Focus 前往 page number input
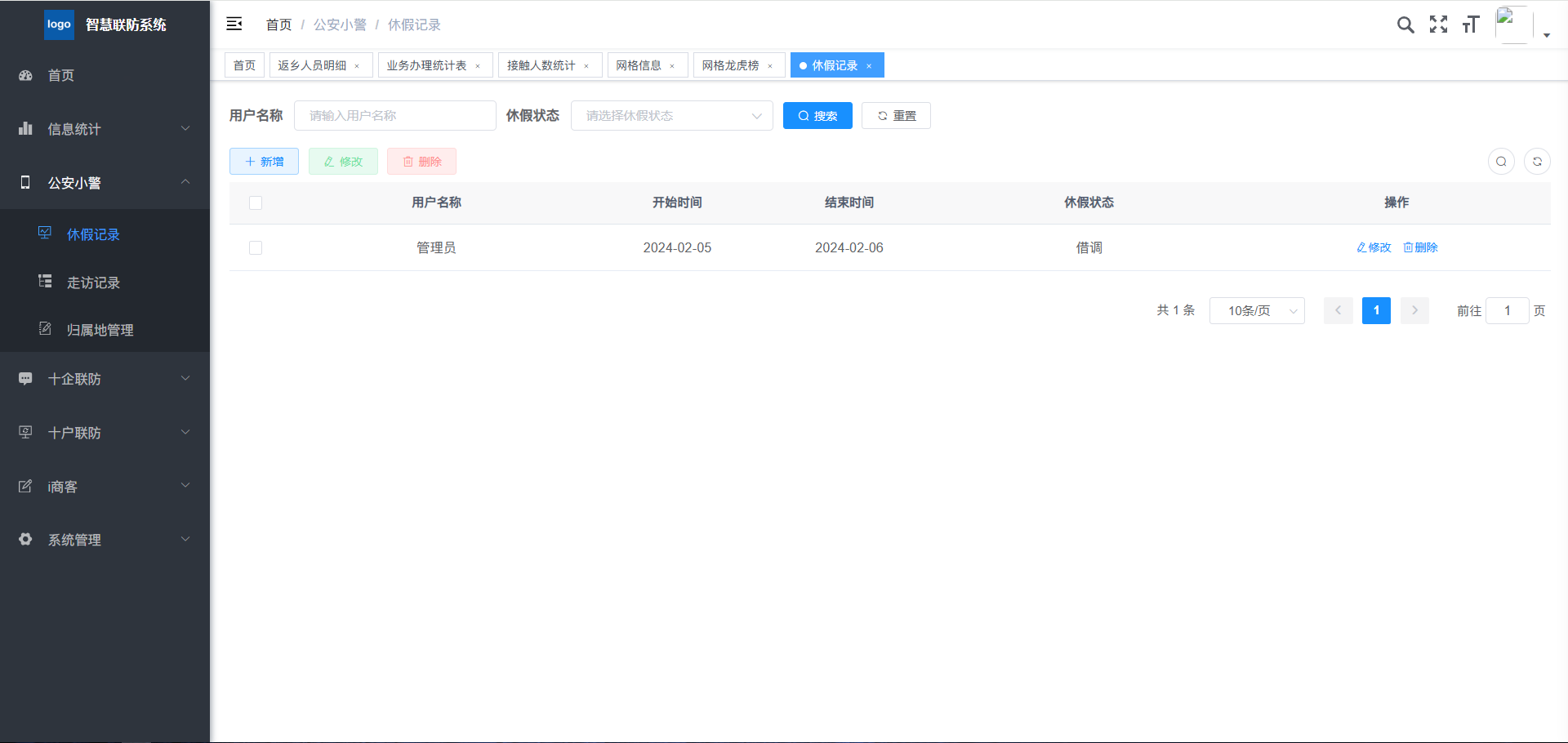 [x=1507, y=310]
